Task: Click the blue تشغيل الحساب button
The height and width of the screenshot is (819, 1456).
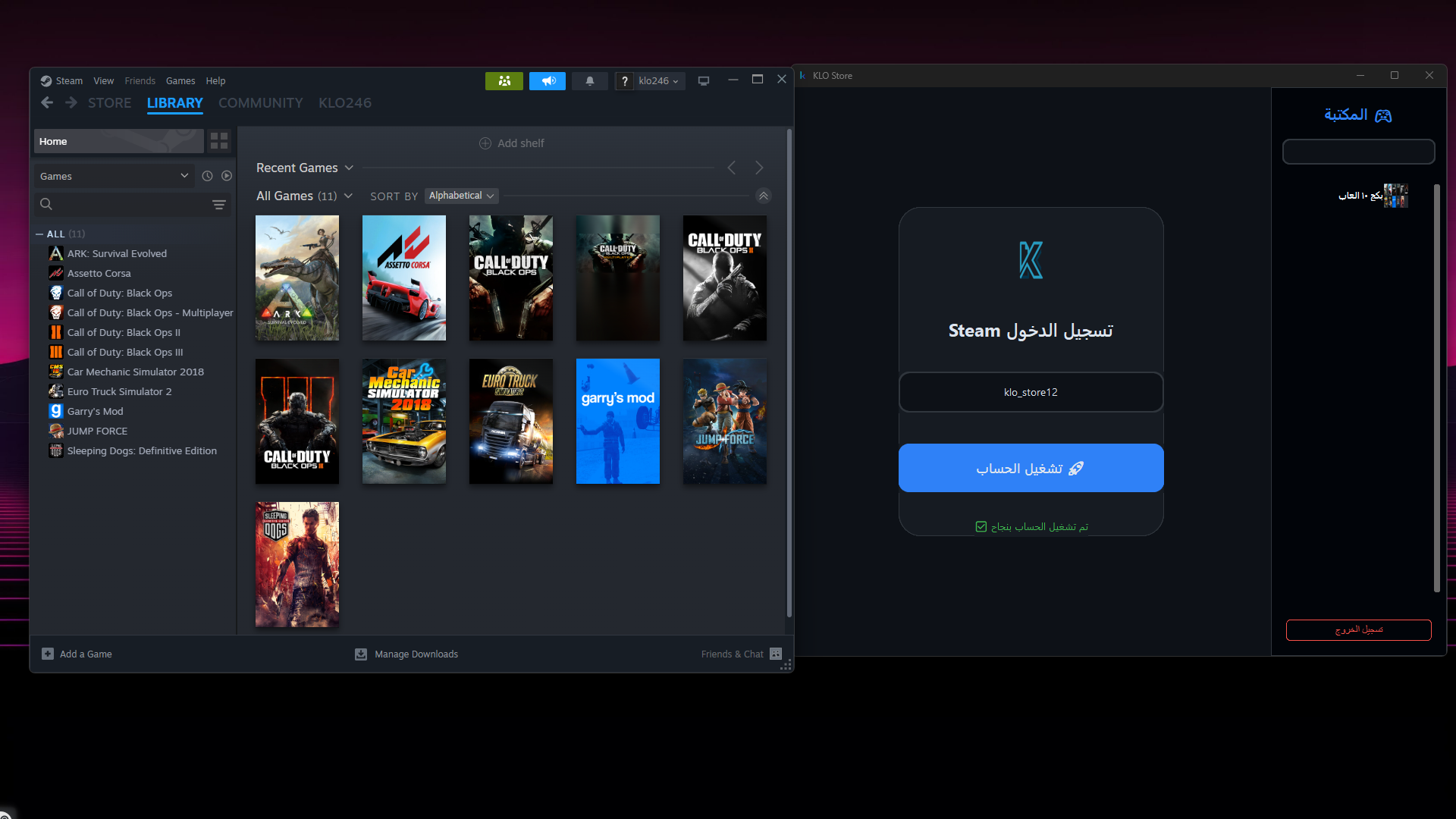Action: point(1031,468)
